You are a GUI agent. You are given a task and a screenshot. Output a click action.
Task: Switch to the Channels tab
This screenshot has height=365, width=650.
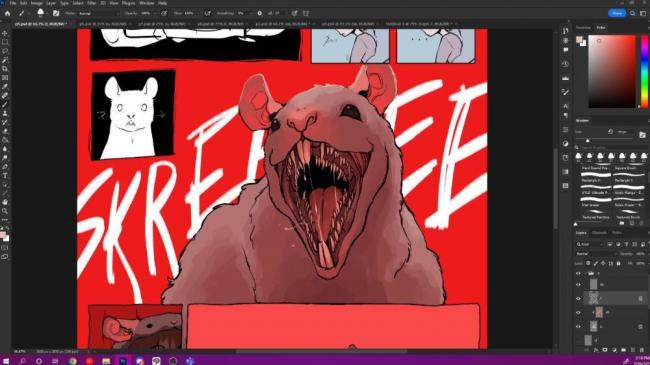pos(599,233)
